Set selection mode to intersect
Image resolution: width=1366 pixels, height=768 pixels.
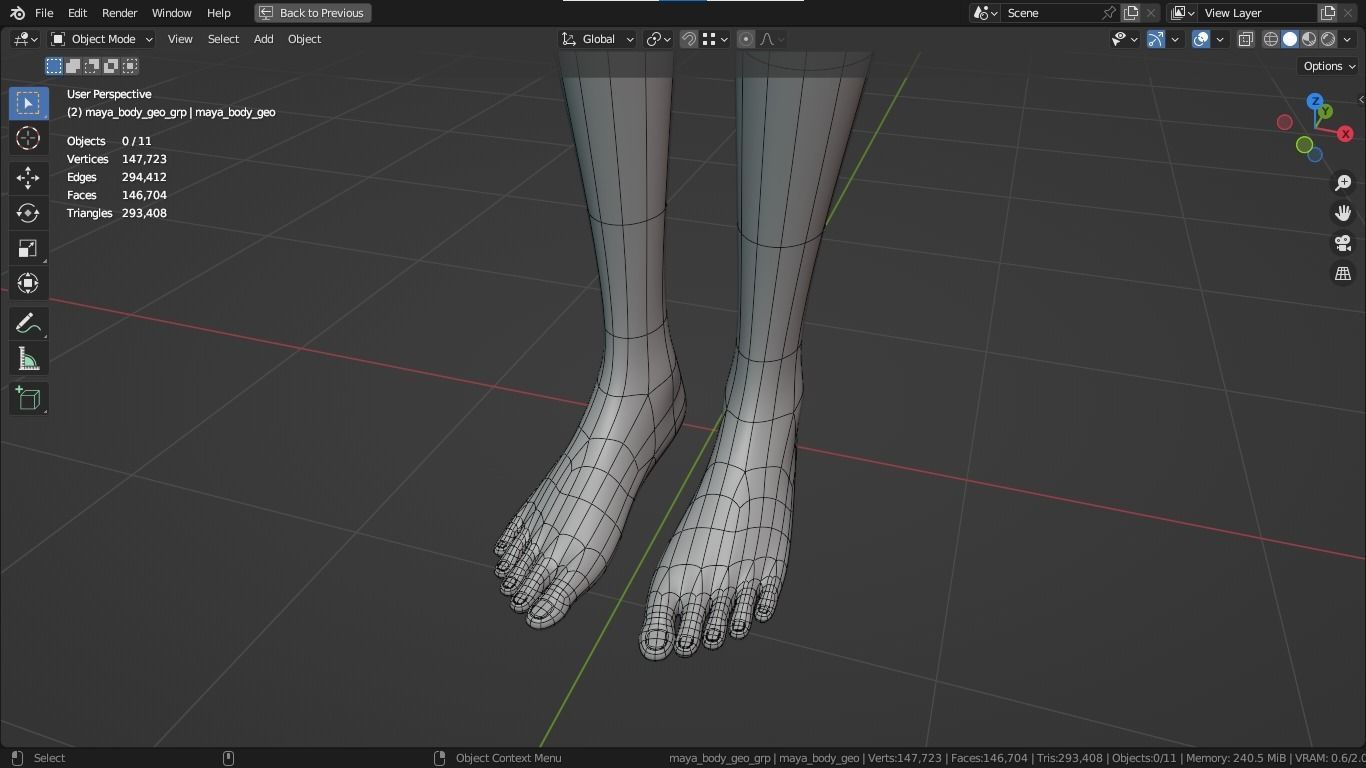click(x=130, y=66)
